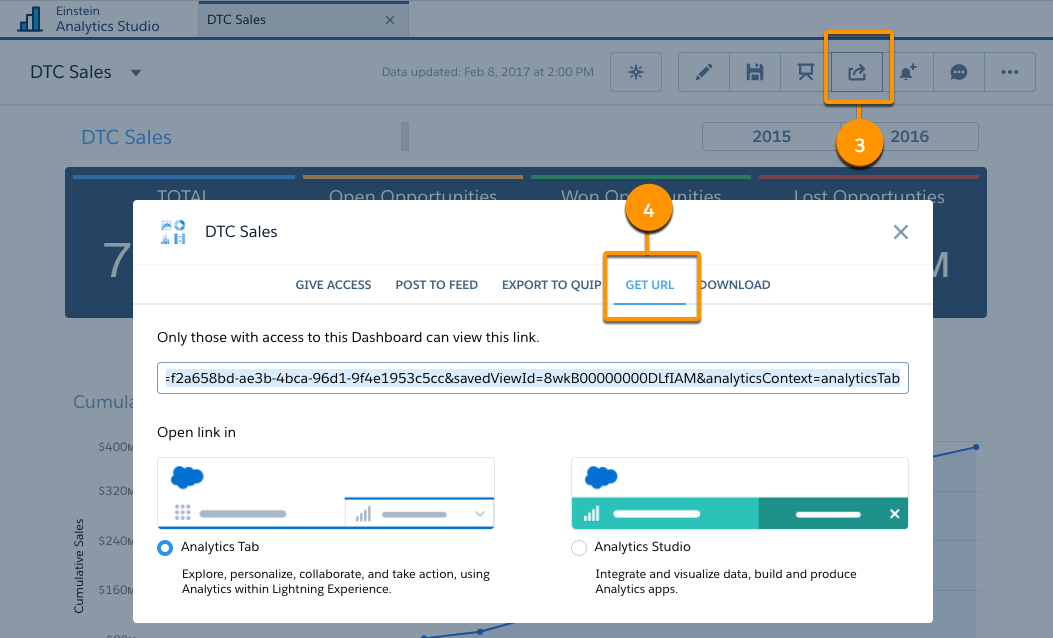Open the three-dot more options menu
The height and width of the screenshot is (638, 1053).
(1010, 72)
